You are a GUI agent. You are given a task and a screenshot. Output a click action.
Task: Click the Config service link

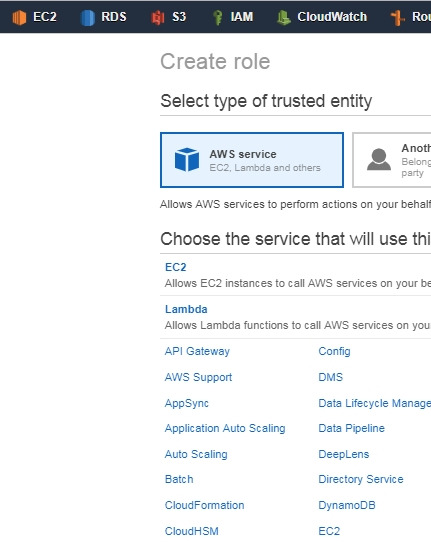pos(334,351)
